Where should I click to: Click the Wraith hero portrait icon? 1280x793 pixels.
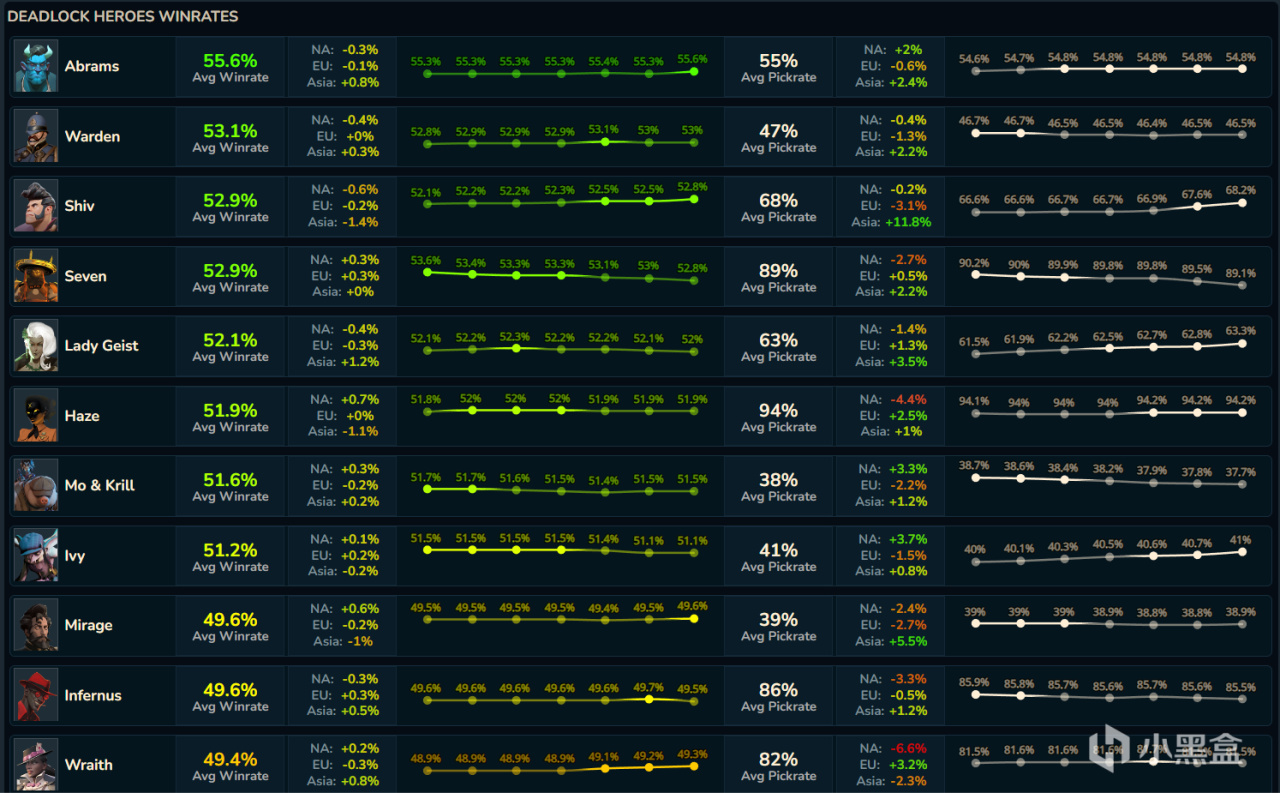click(x=36, y=765)
